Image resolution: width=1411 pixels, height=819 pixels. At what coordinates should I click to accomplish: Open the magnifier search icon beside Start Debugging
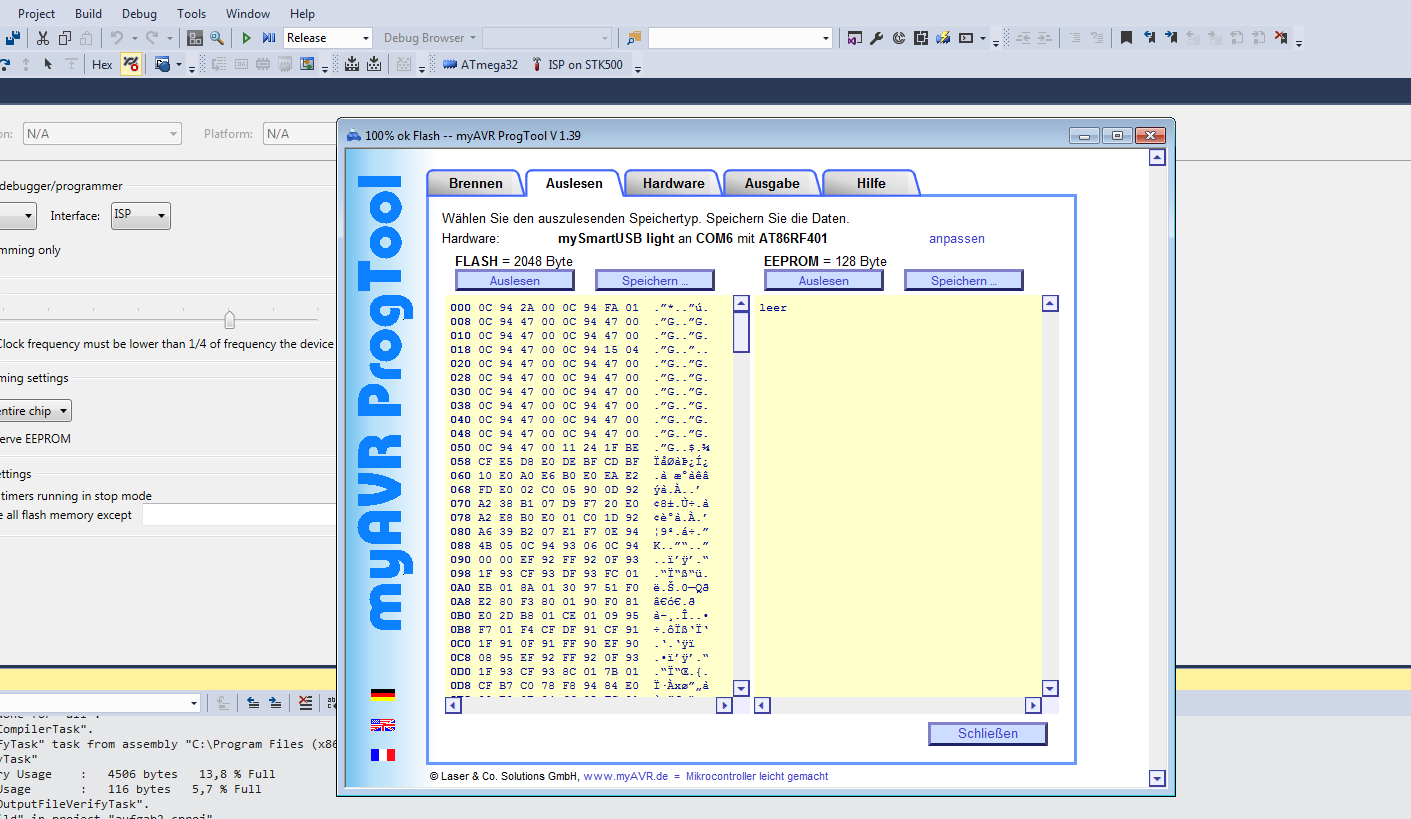pyautogui.click(x=216, y=38)
